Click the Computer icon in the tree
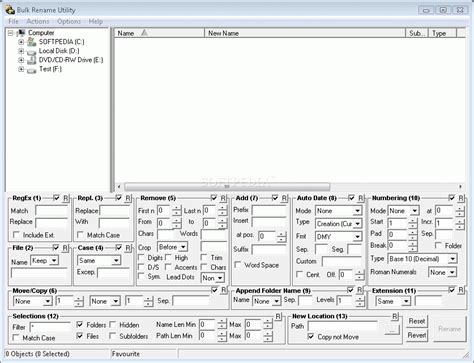 (x=21, y=33)
